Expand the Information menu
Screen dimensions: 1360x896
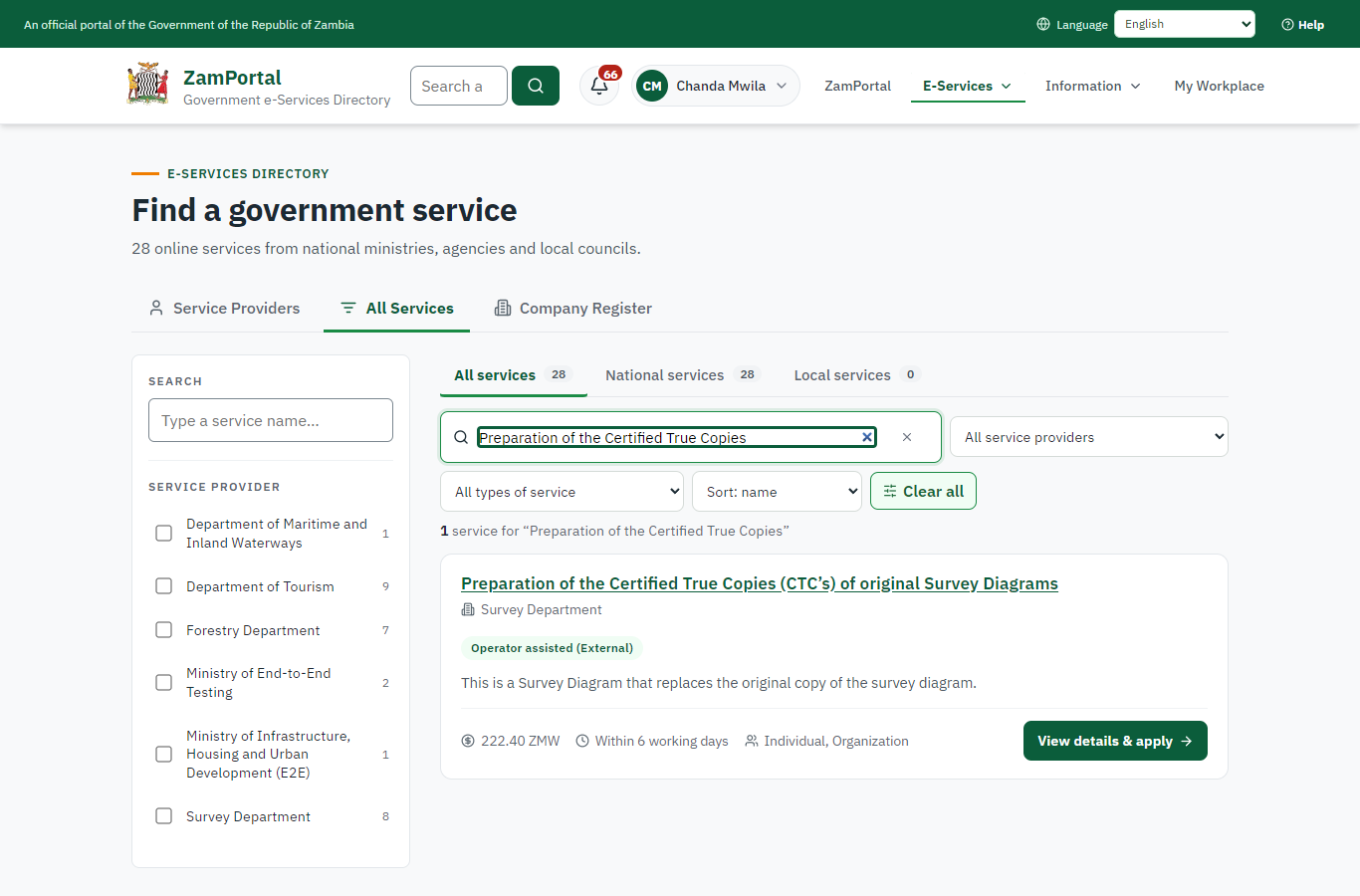pyautogui.click(x=1093, y=86)
